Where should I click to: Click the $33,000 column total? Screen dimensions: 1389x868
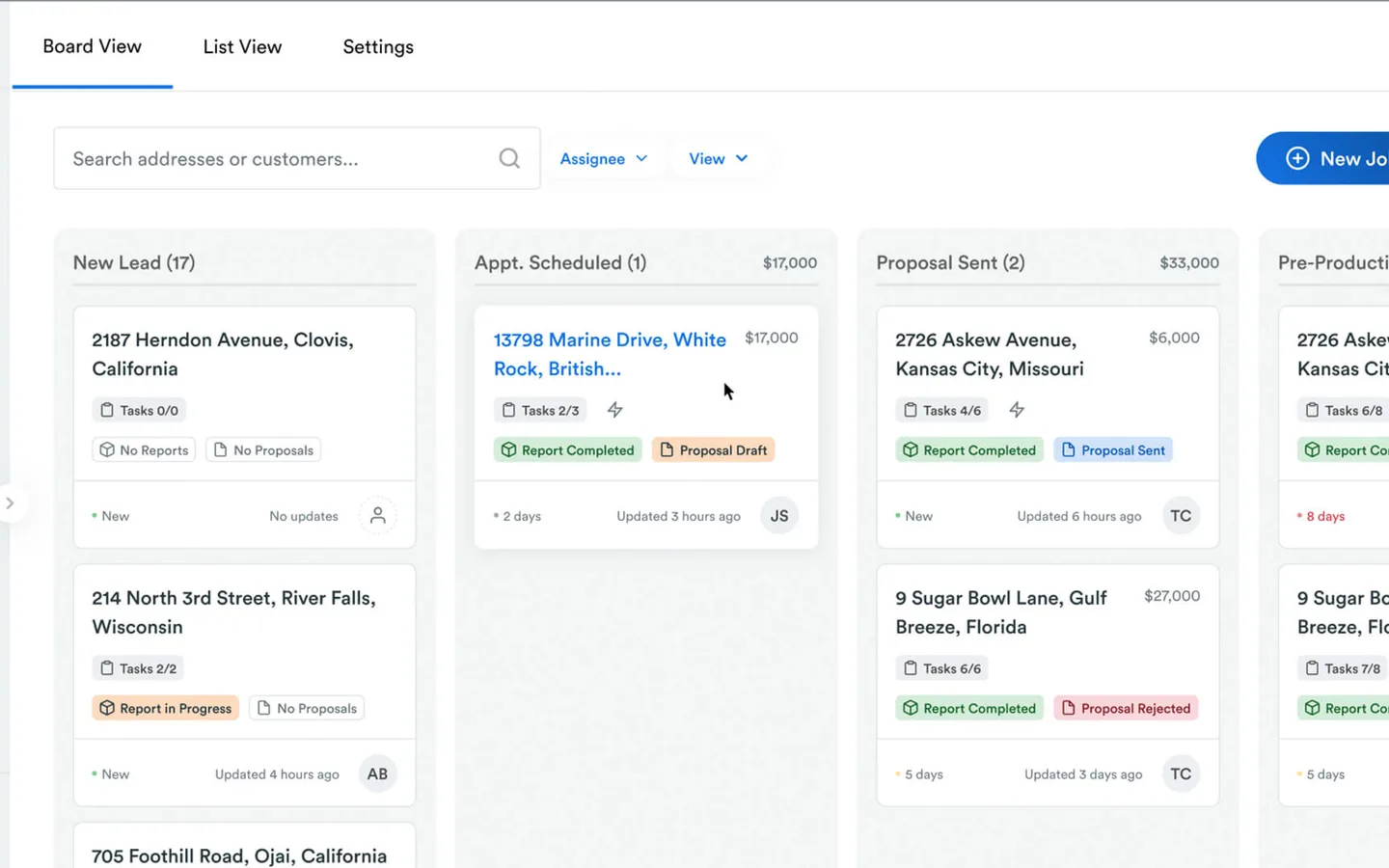pyautogui.click(x=1189, y=262)
